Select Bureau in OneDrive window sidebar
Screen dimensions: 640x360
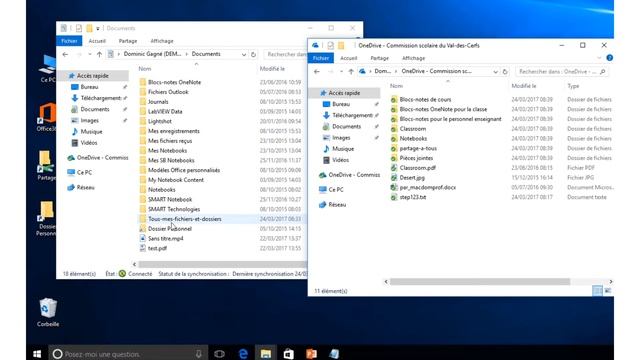tap(341, 104)
